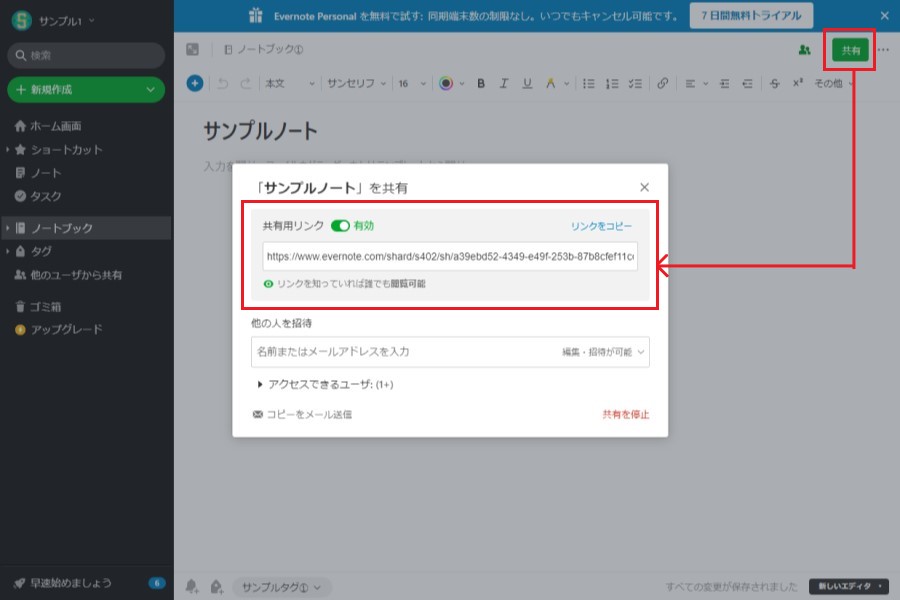Open ノート in the sidebar
The width and height of the screenshot is (900, 600).
pyautogui.click(x=38, y=173)
